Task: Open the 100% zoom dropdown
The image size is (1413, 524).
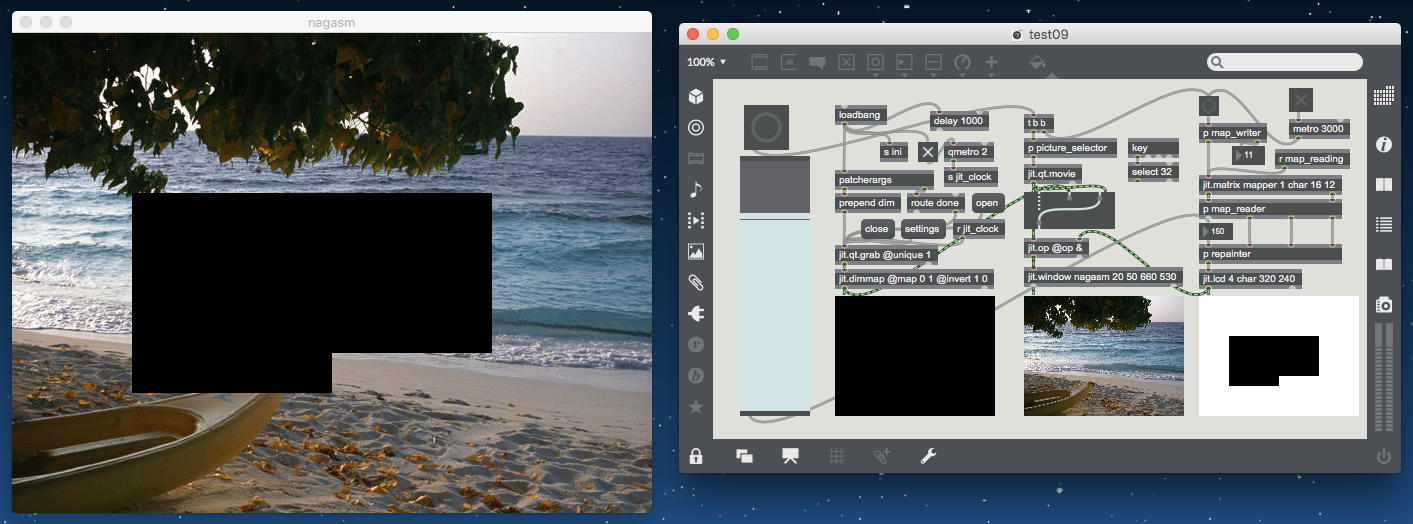Action: coord(707,62)
